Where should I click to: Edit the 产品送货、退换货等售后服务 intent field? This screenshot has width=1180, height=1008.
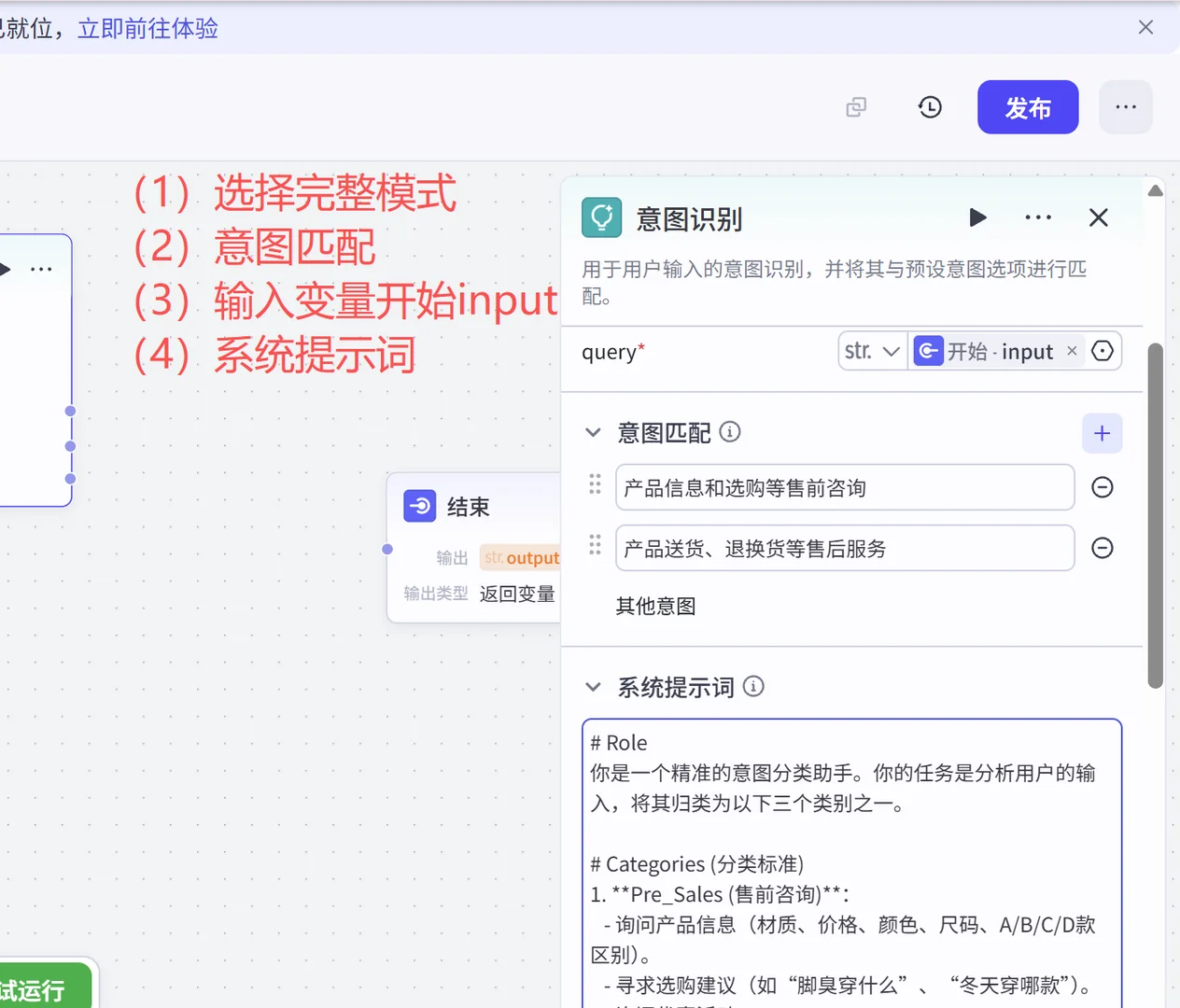click(845, 548)
